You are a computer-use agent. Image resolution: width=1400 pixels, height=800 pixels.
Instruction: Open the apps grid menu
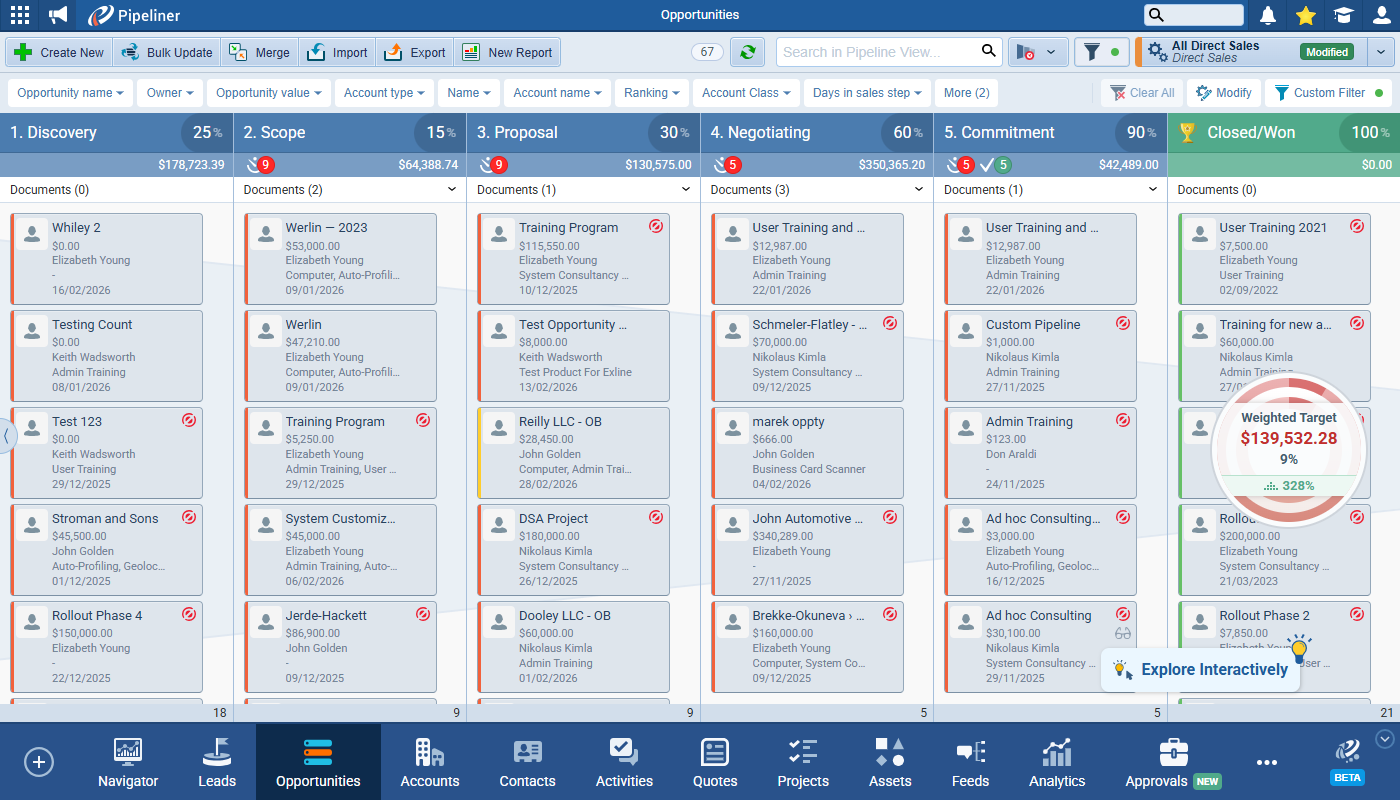coord(19,15)
